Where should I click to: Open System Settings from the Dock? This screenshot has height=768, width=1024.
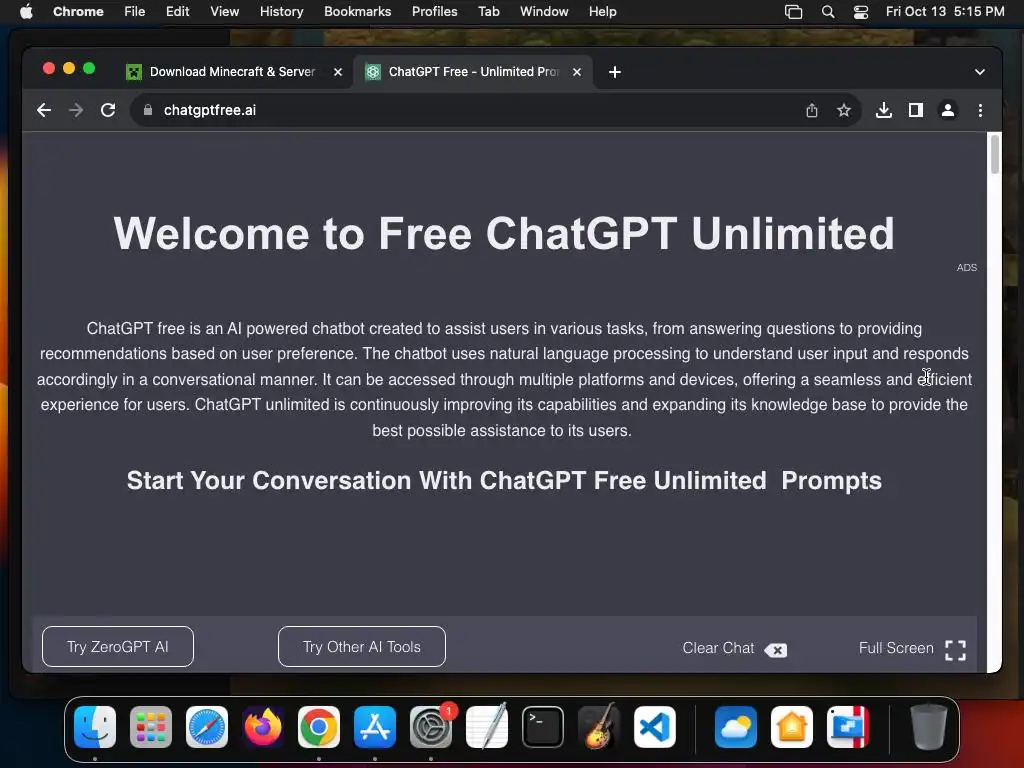431,727
